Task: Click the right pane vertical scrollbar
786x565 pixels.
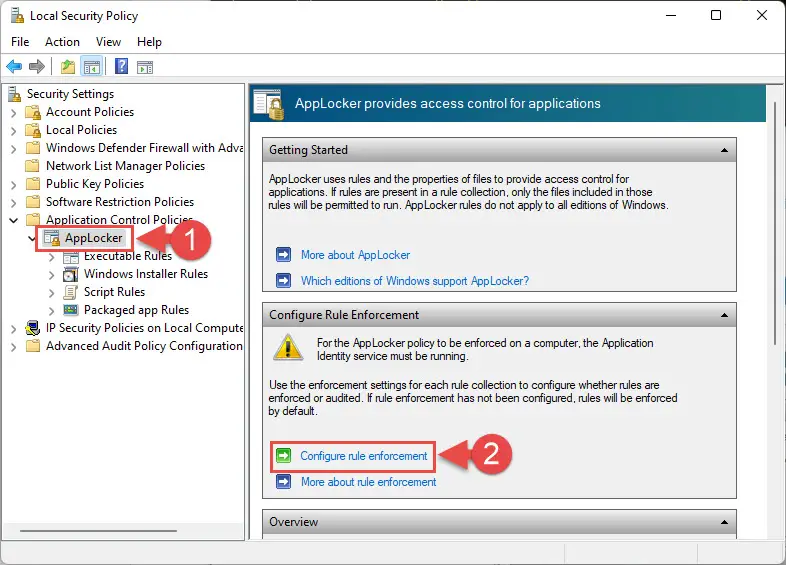Action: click(x=776, y=223)
